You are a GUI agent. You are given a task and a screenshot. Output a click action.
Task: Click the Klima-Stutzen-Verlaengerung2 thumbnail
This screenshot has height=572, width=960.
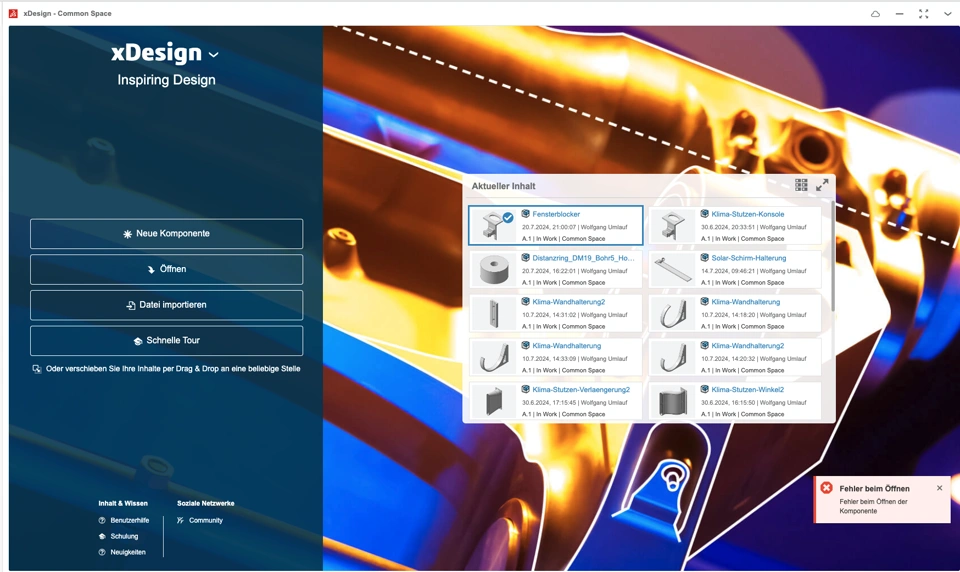tap(494, 402)
